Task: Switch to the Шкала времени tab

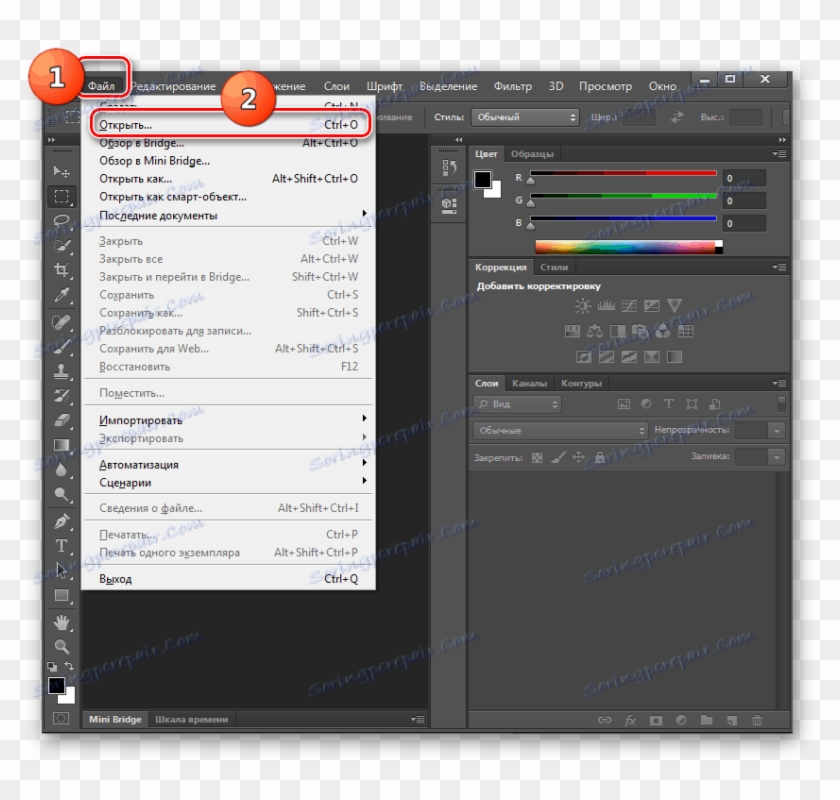Action: click(191, 719)
